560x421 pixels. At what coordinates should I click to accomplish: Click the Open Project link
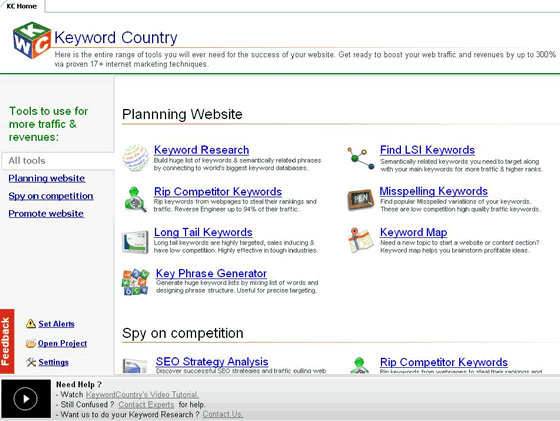tap(62, 344)
